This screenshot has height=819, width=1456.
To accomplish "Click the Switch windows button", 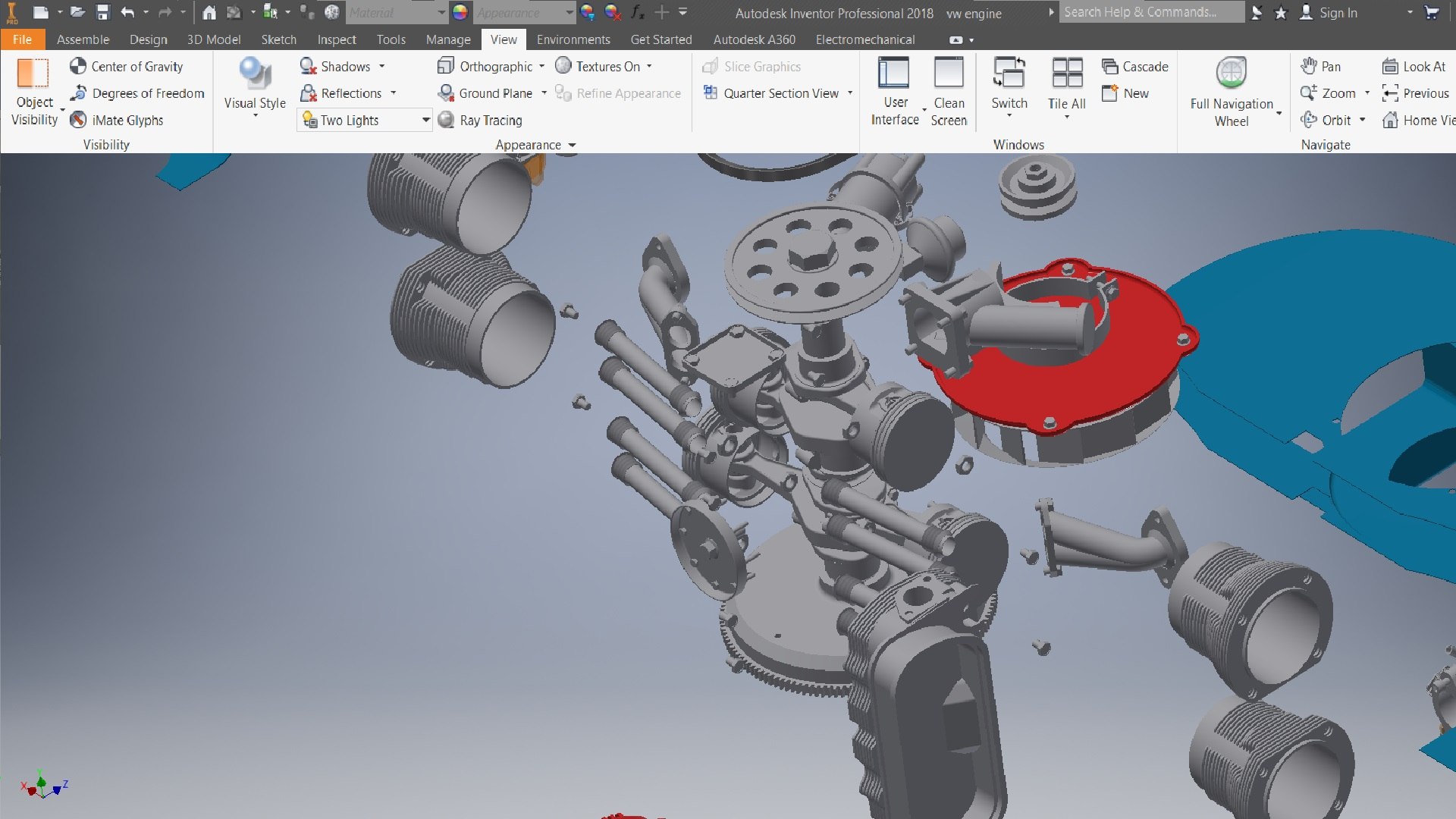I will click(x=1009, y=86).
